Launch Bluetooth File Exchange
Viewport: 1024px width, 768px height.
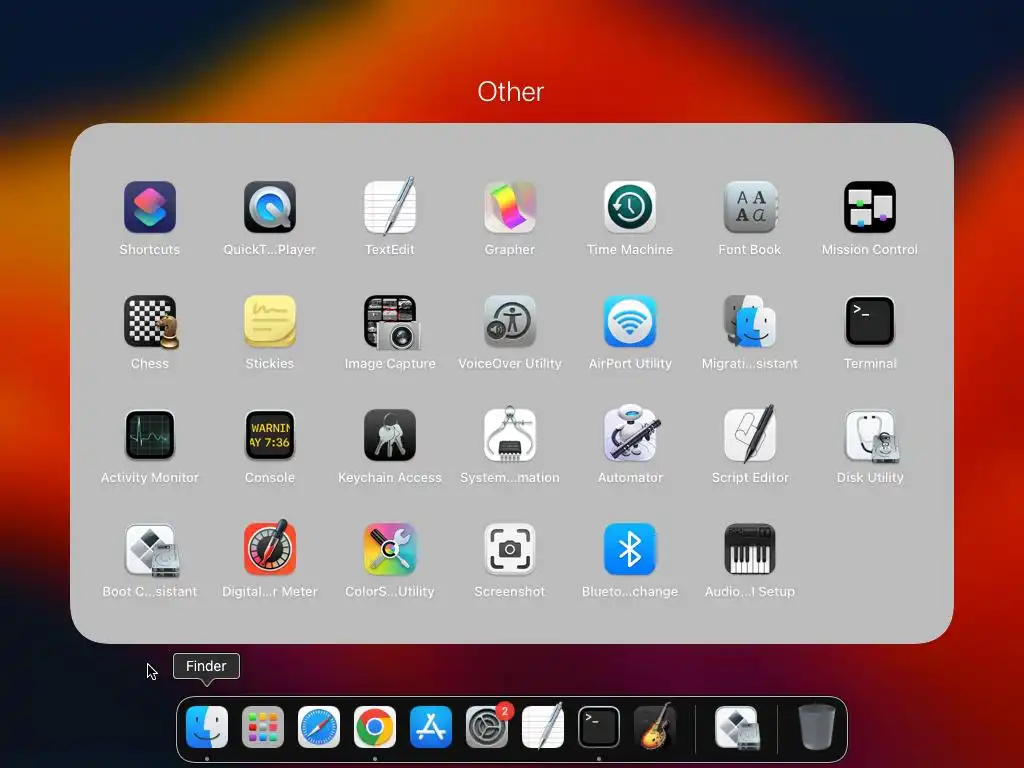tap(630, 549)
